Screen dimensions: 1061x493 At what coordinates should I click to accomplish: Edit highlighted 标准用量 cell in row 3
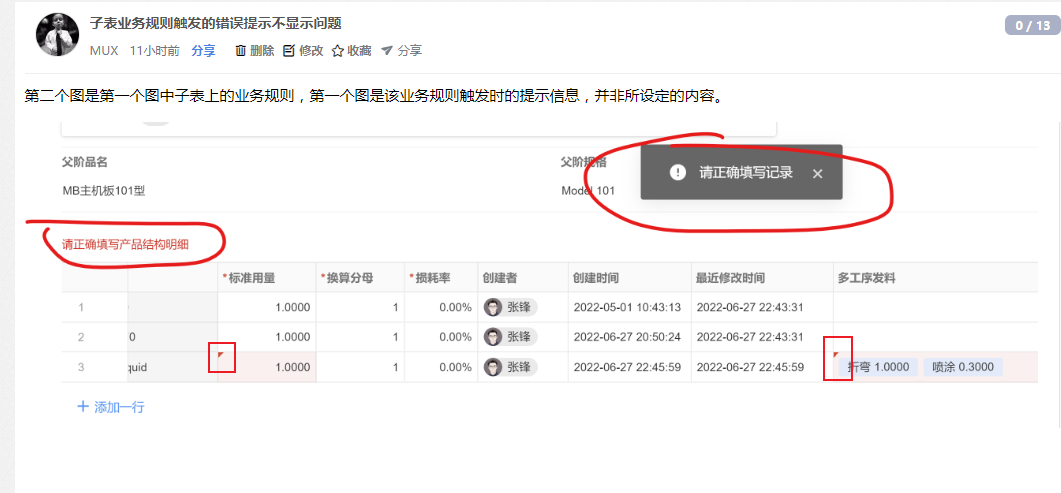click(267, 367)
